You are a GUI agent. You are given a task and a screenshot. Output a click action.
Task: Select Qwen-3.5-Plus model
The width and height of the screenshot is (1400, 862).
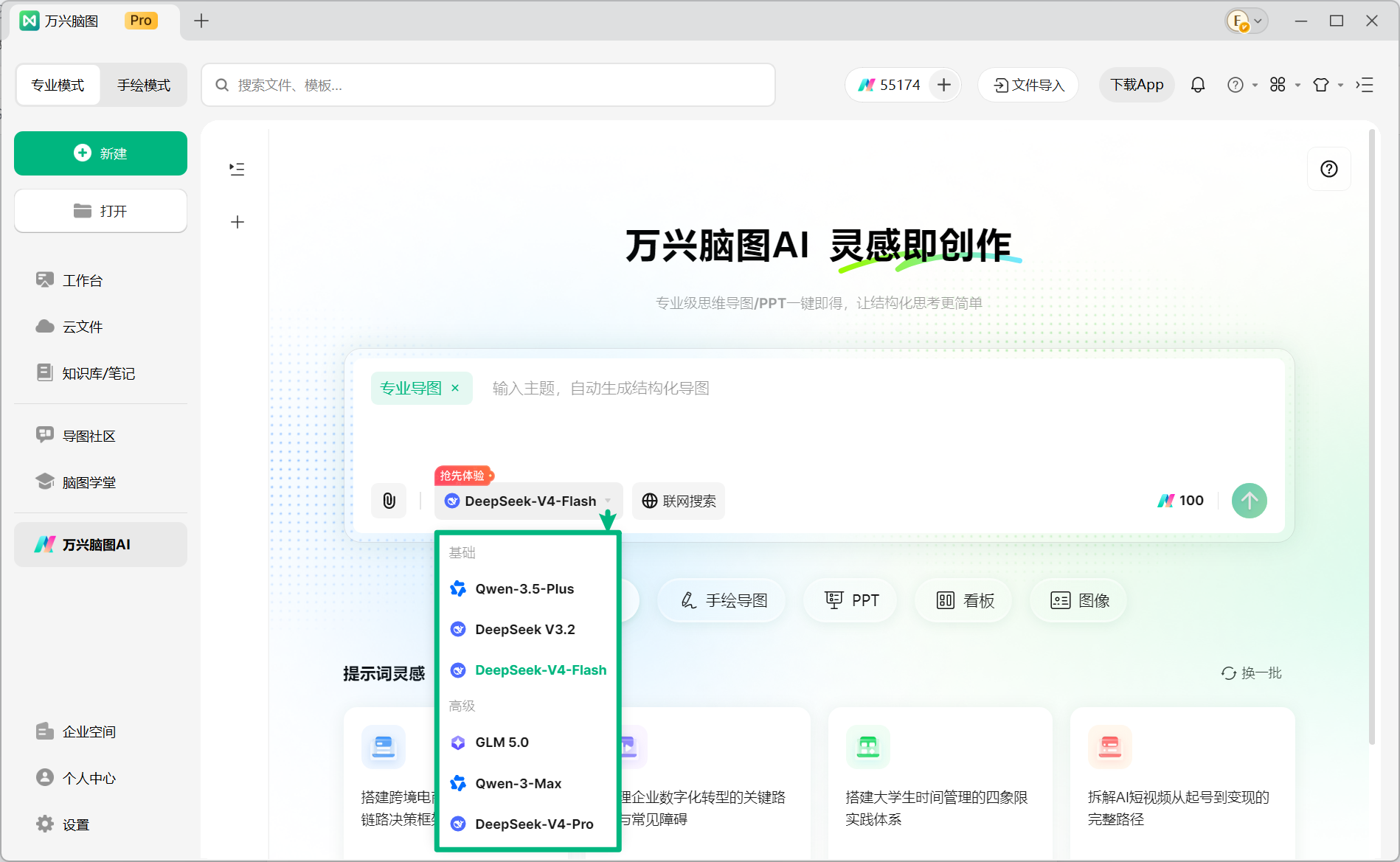click(x=527, y=588)
